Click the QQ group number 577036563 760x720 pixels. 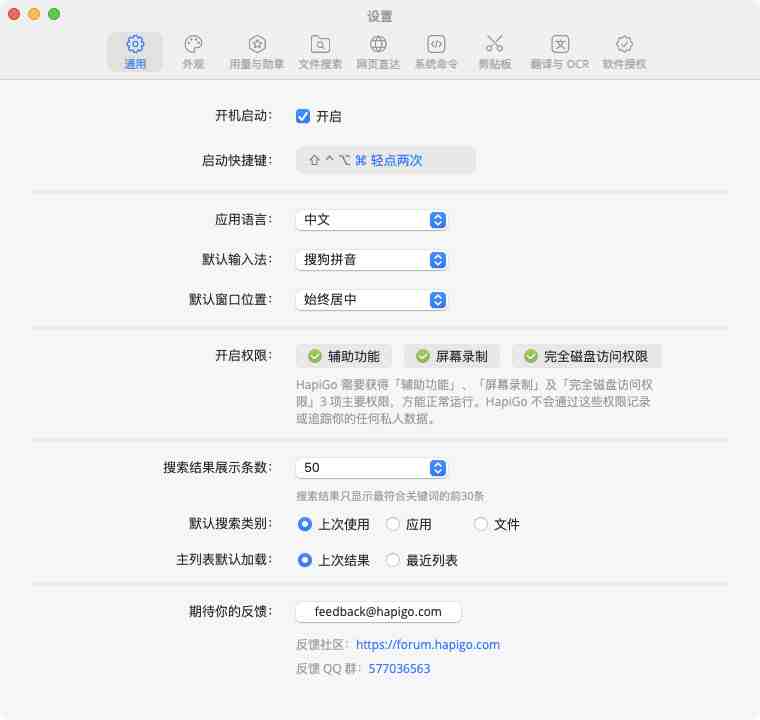point(399,669)
